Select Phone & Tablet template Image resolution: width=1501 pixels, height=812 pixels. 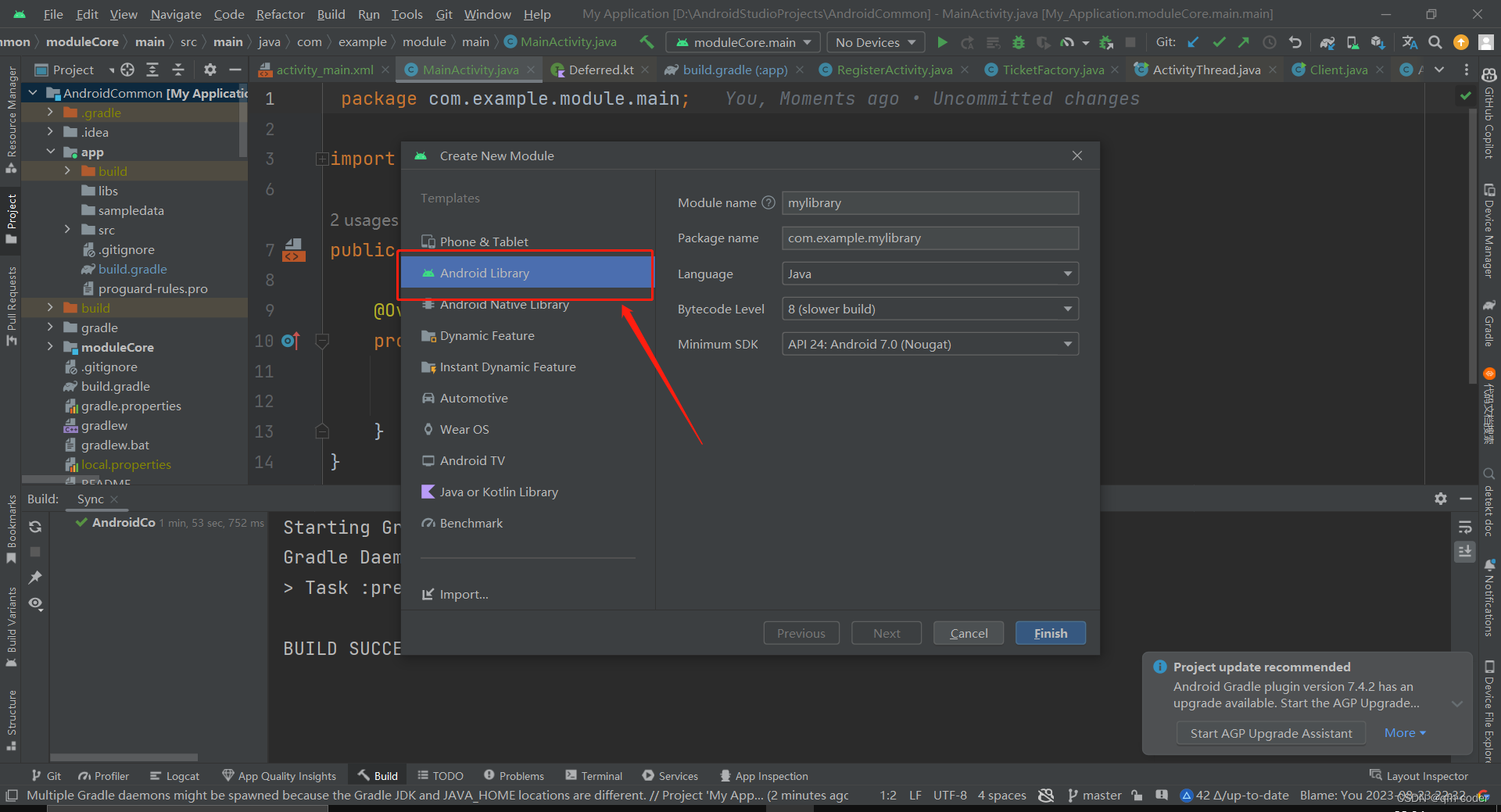click(x=527, y=241)
